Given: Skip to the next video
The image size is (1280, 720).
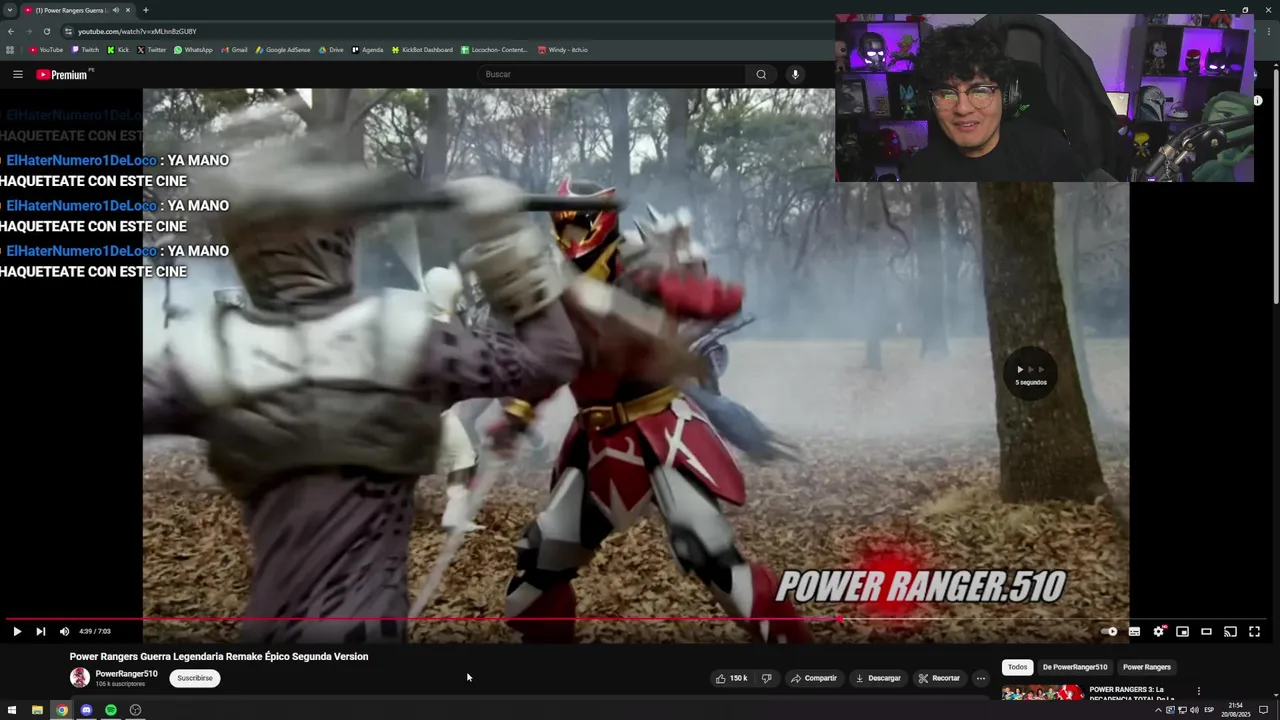Looking at the screenshot, I should [40, 631].
